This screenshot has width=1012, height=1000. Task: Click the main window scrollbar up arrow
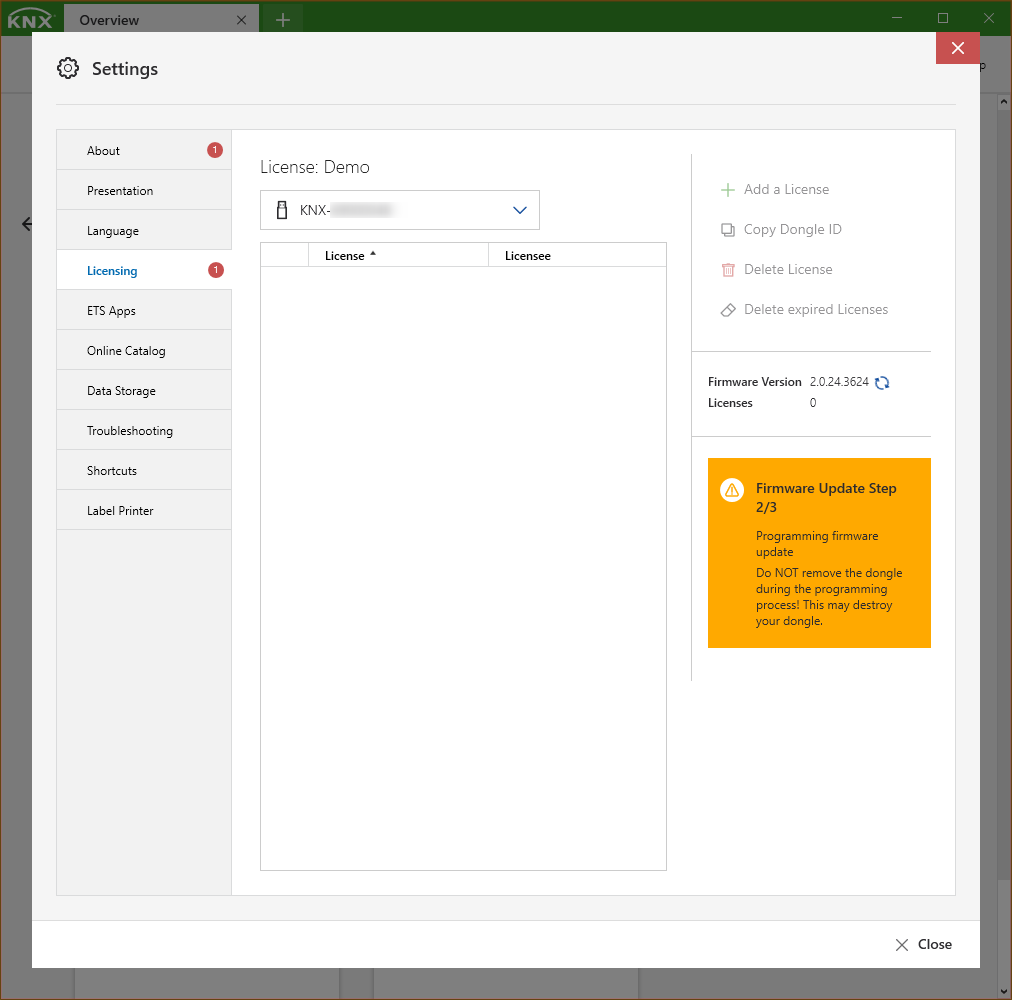(x=1004, y=101)
